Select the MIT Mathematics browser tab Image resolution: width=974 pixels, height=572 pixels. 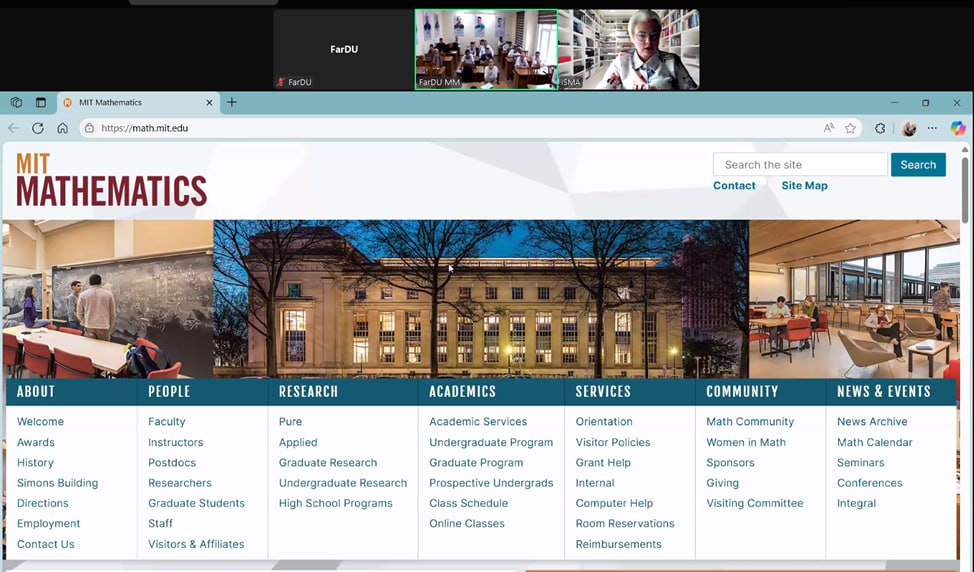(138, 102)
